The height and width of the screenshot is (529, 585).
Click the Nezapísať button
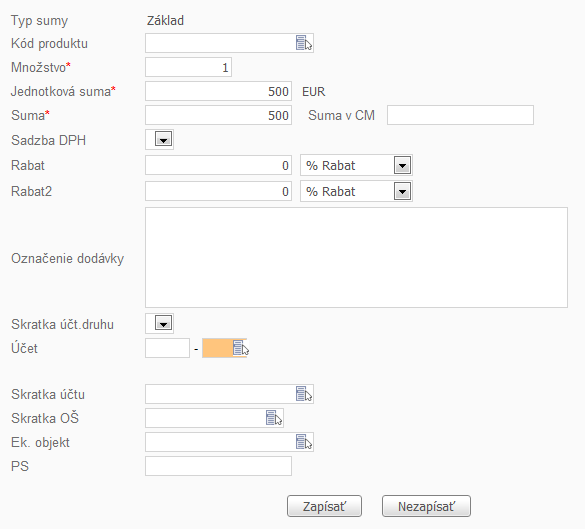pyautogui.click(x=426, y=506)
